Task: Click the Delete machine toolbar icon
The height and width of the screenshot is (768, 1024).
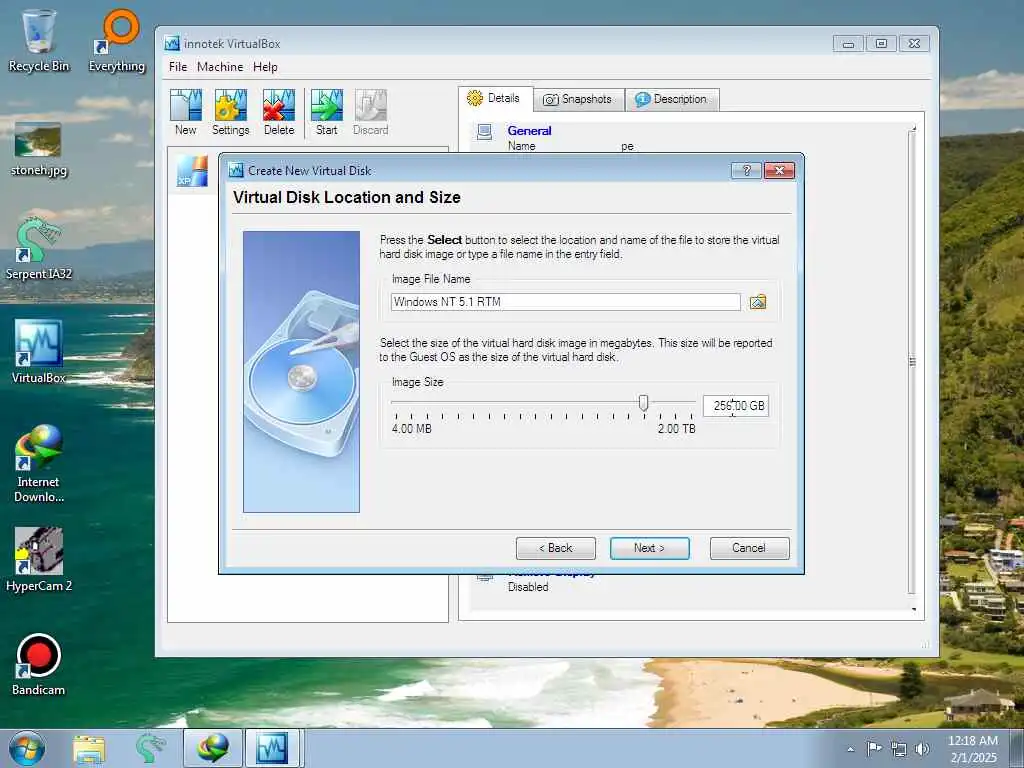Action: click(279, 112)
